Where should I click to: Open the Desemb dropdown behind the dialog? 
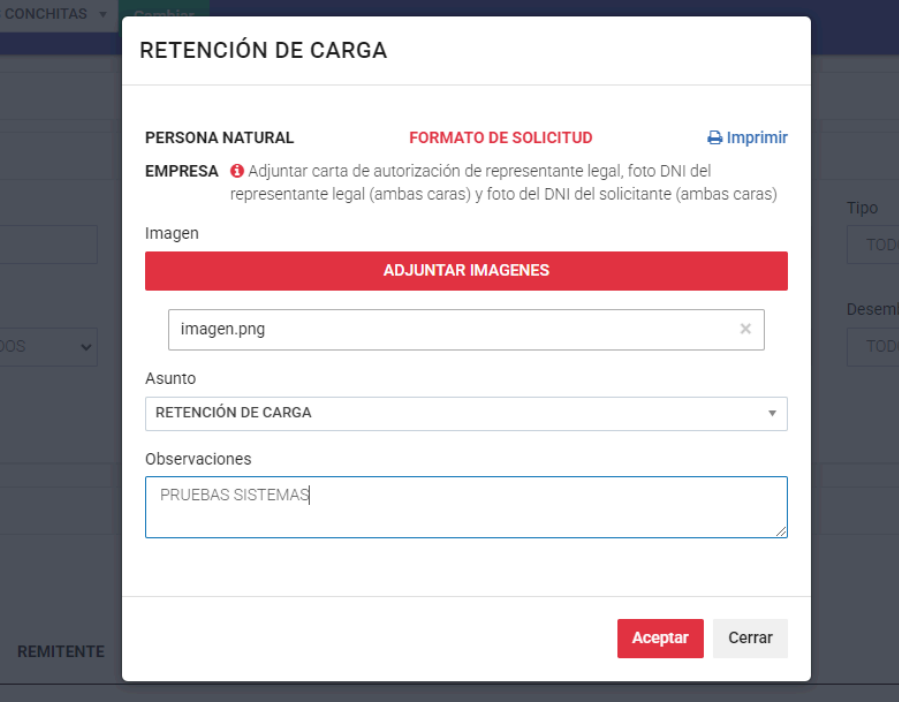coord(873,346)
